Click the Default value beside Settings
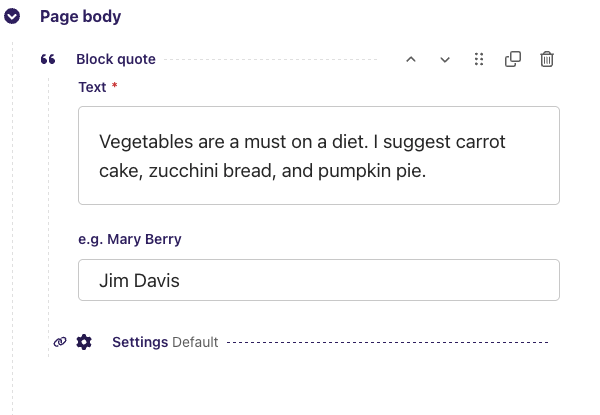600x415 pixels. 195,342
